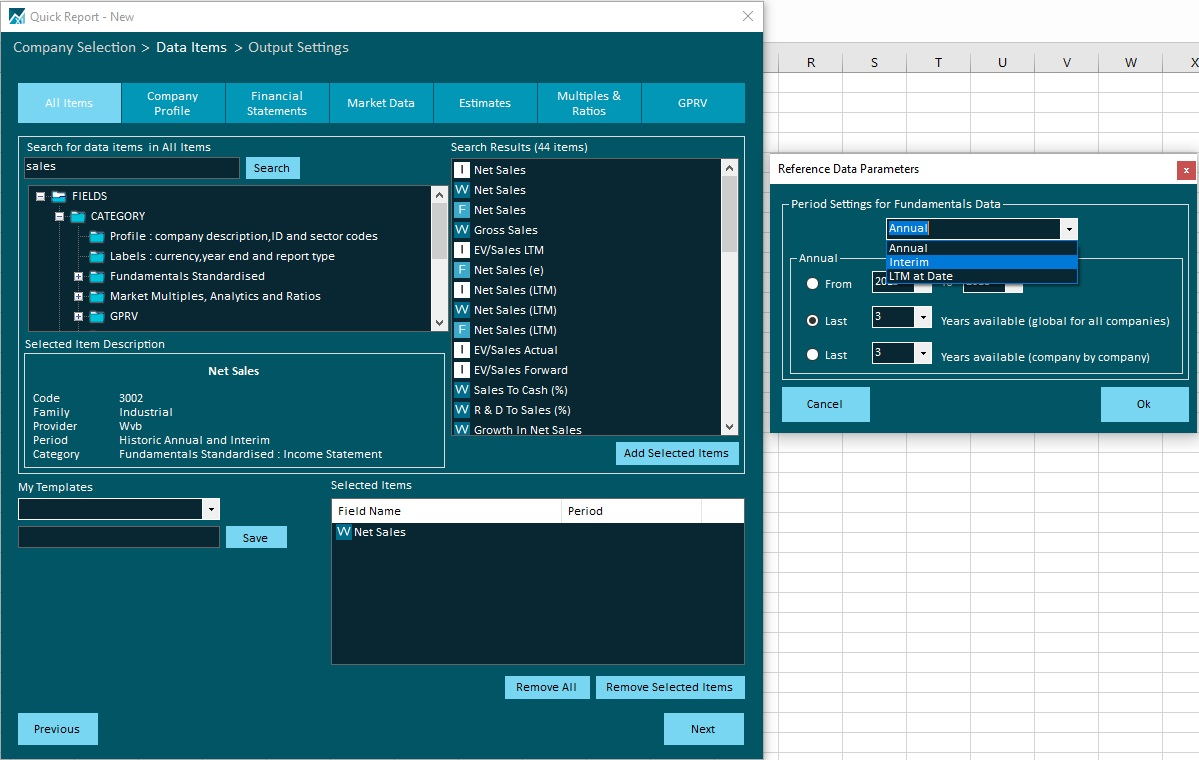
Task: Expand the Fundamentals Standardised tree node
Action: [78, 276]
